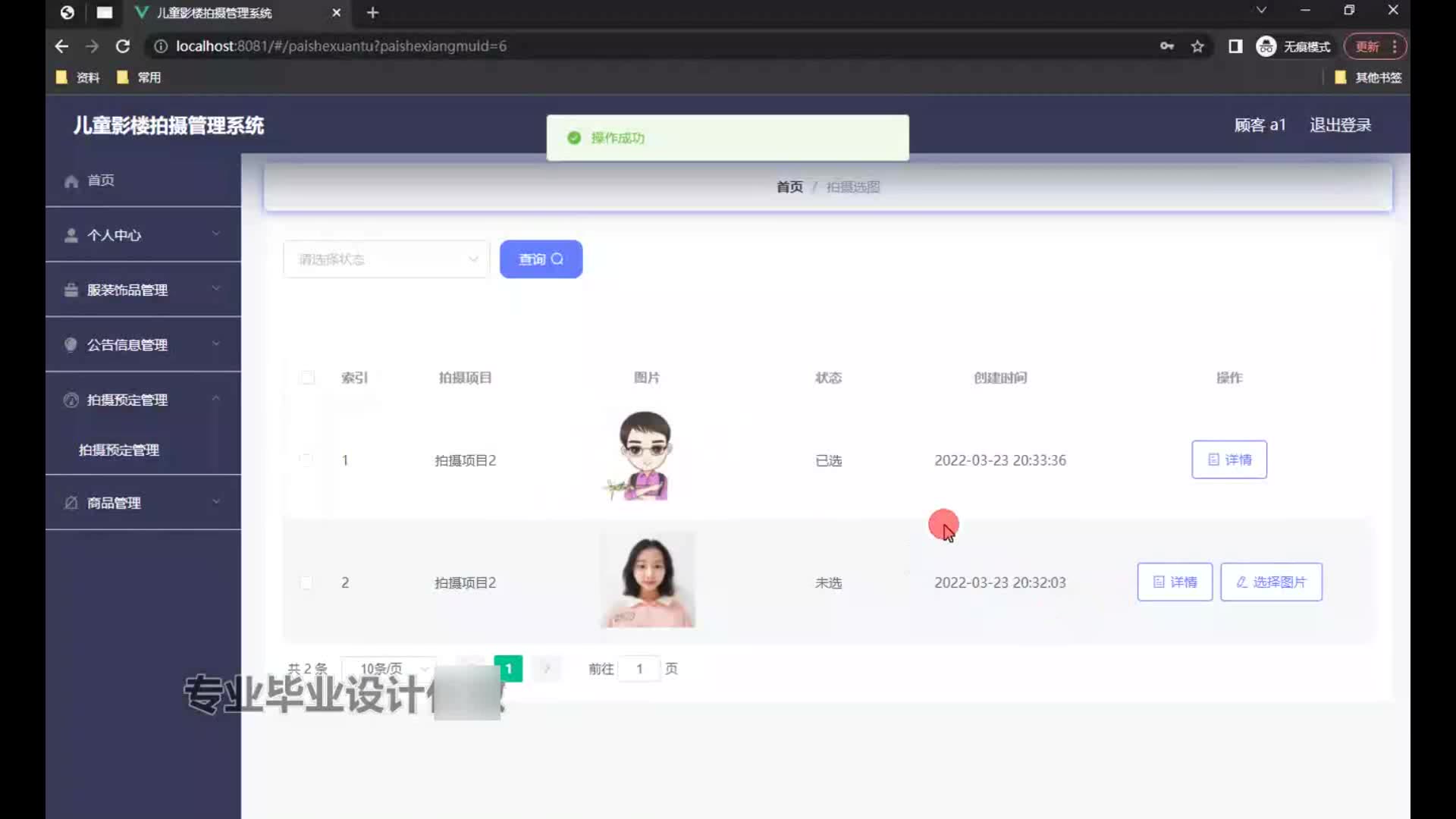
Task: Check the checkbox for row 2
Action: click(x=306, y=582)
